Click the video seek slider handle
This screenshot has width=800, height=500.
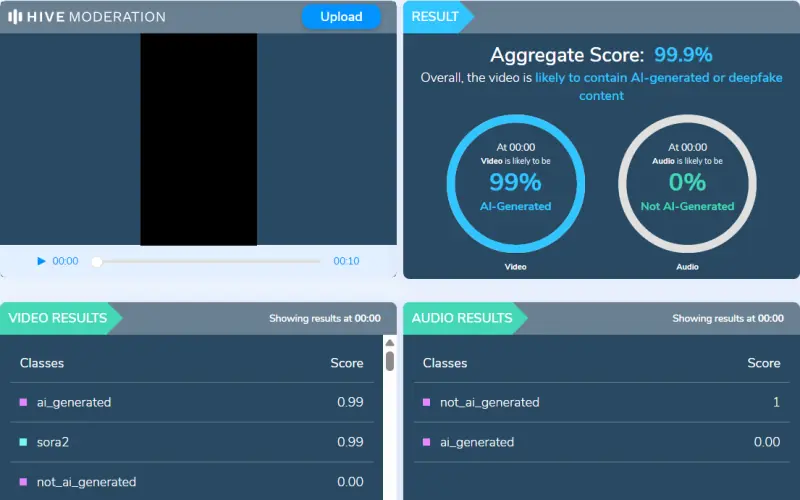[97, 261]
